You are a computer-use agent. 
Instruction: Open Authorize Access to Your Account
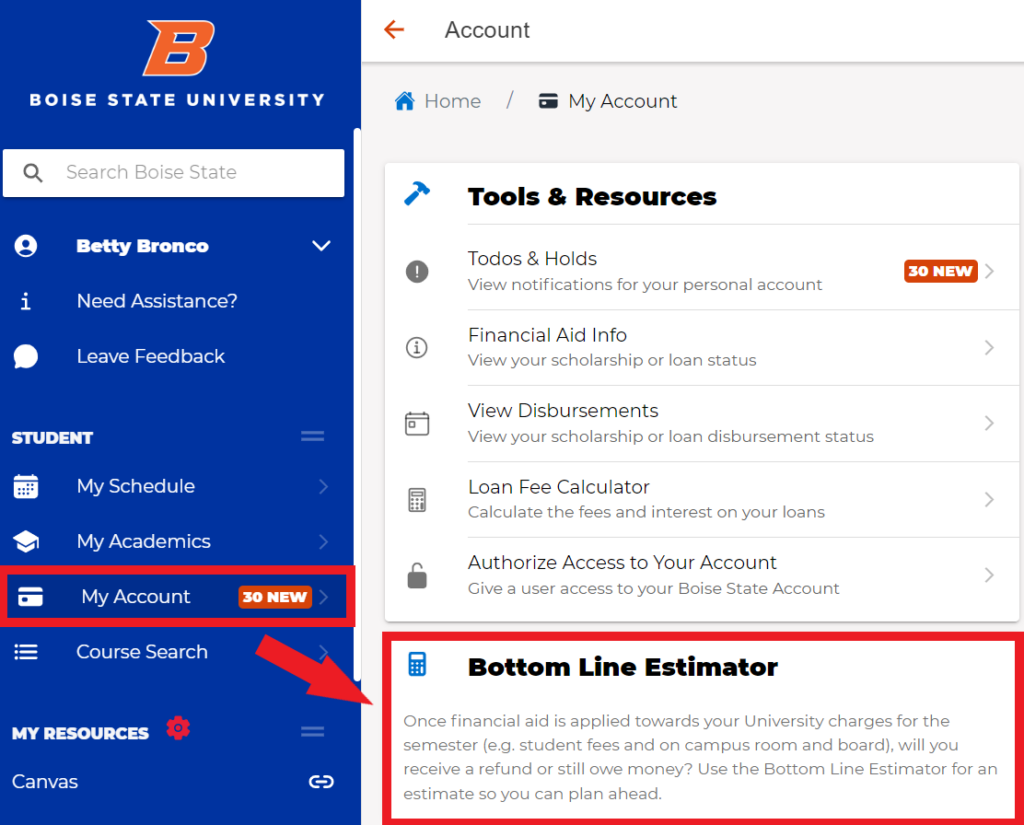pos(701,575)
